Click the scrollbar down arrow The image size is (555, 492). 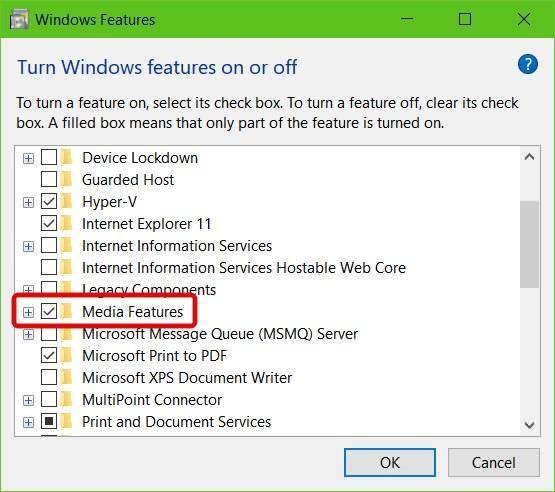click(529, 425)
